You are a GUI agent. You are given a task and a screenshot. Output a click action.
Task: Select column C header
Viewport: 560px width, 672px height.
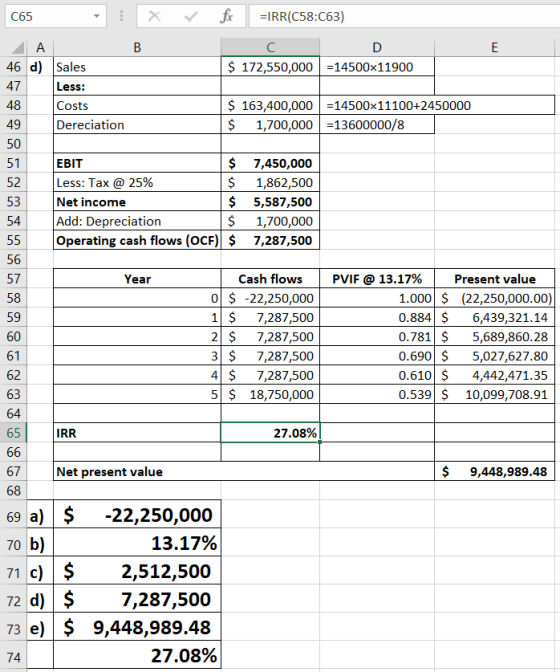coord(270,48)
